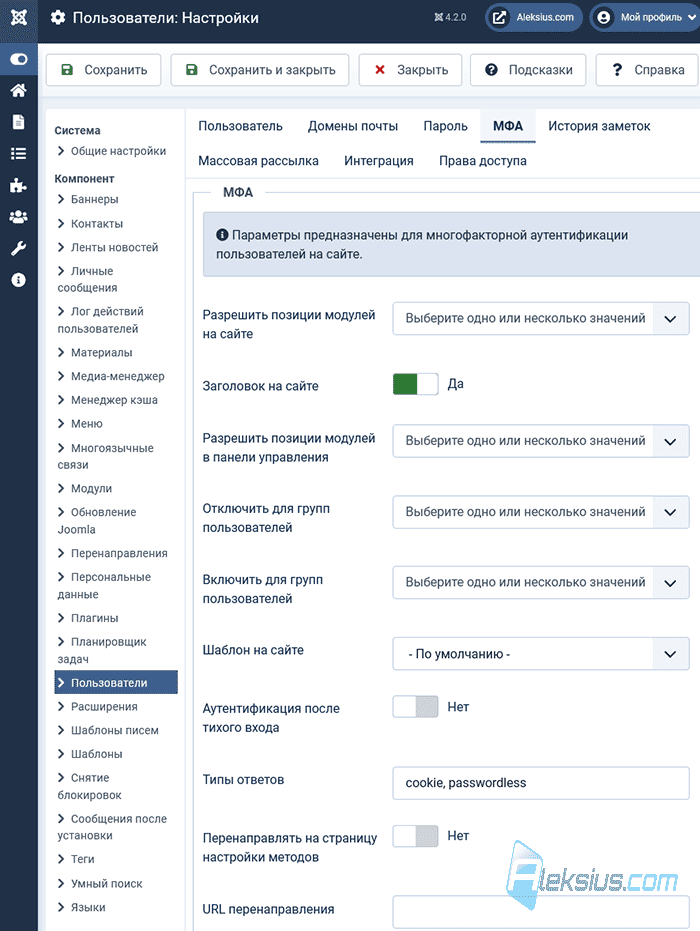This screenshot has width=700, height=931.
Task: Open Персональные данные settings
Action: tap(104, 585)
